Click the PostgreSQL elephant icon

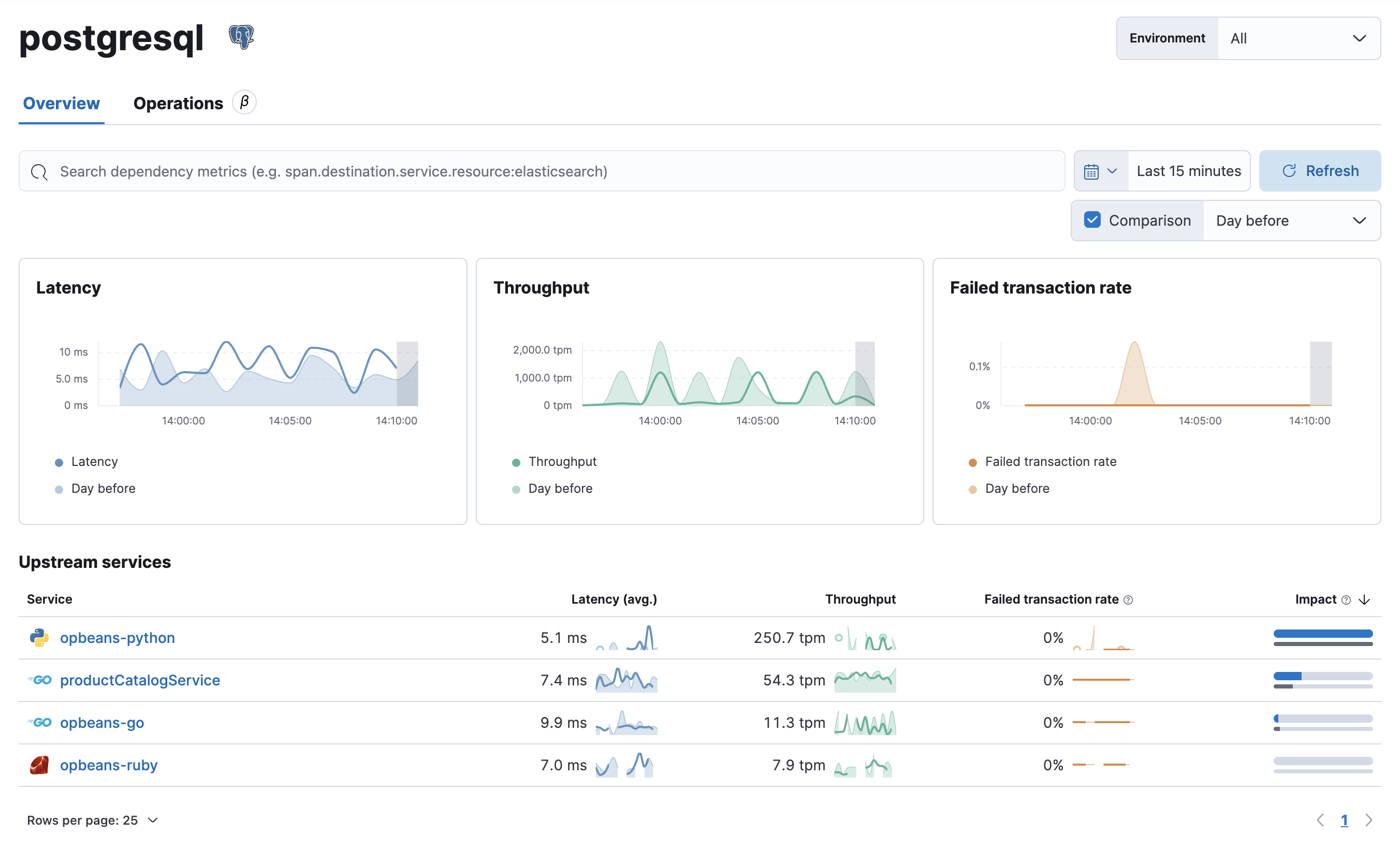(243, 37)
